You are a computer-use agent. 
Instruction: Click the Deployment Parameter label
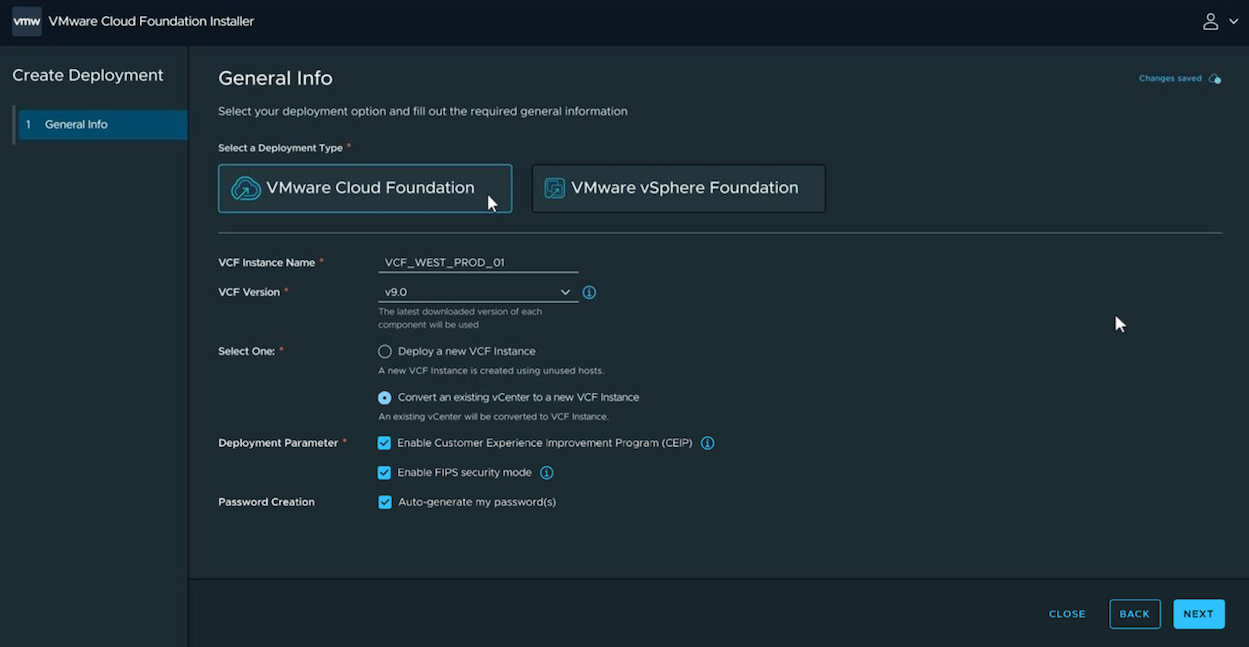click(278, 443)
